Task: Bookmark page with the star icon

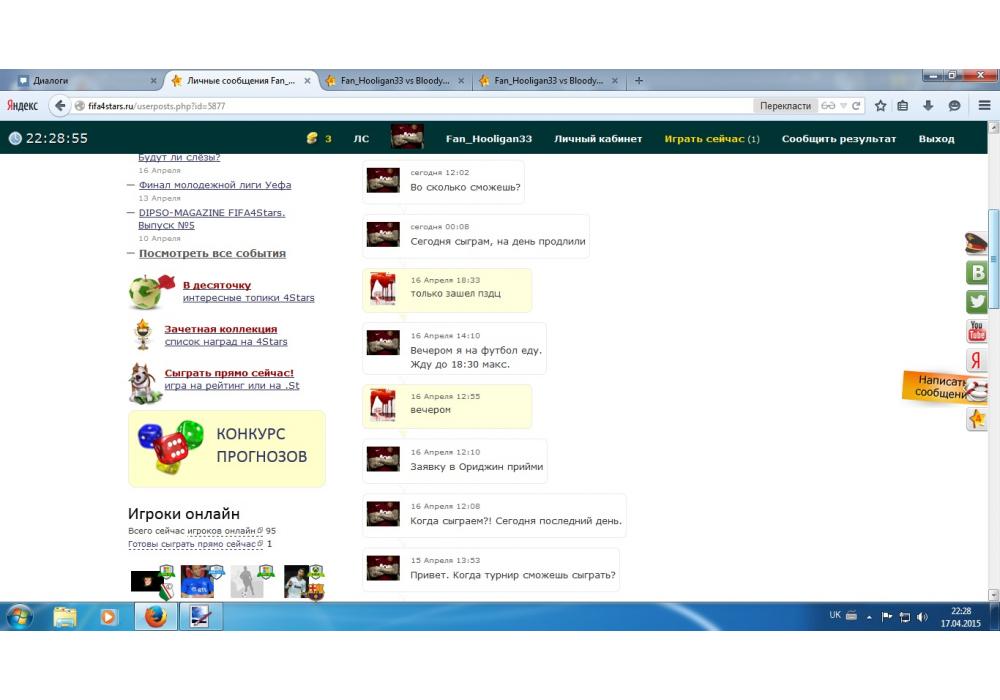Action: (x=880, y=105)
